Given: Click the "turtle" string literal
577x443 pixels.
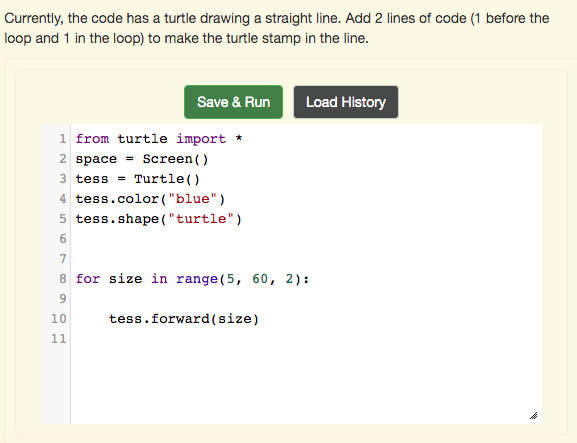Looking at the screenshot, I should click(x=201, y=219).
